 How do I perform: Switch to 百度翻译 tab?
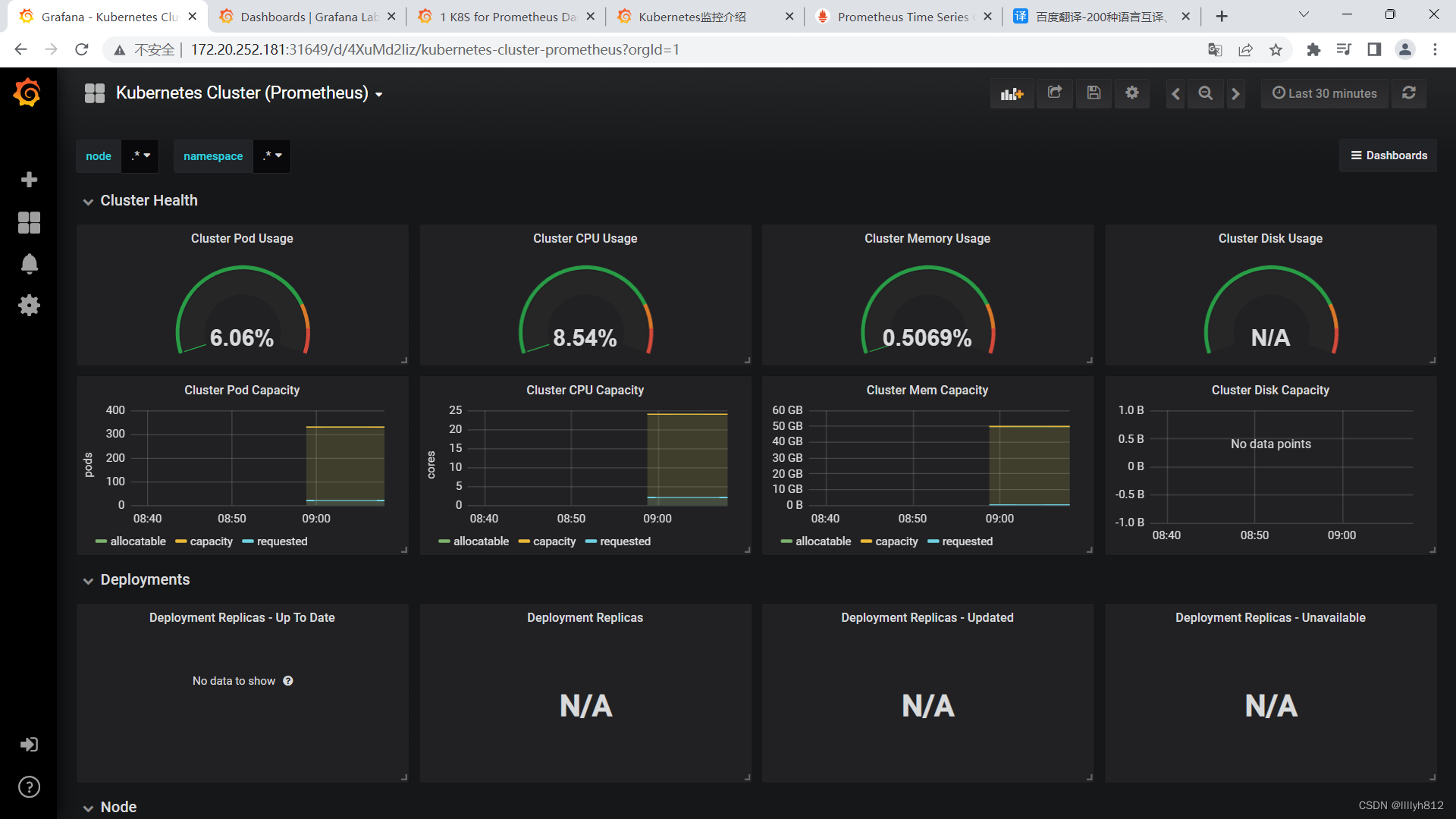tap(1101, 17)
